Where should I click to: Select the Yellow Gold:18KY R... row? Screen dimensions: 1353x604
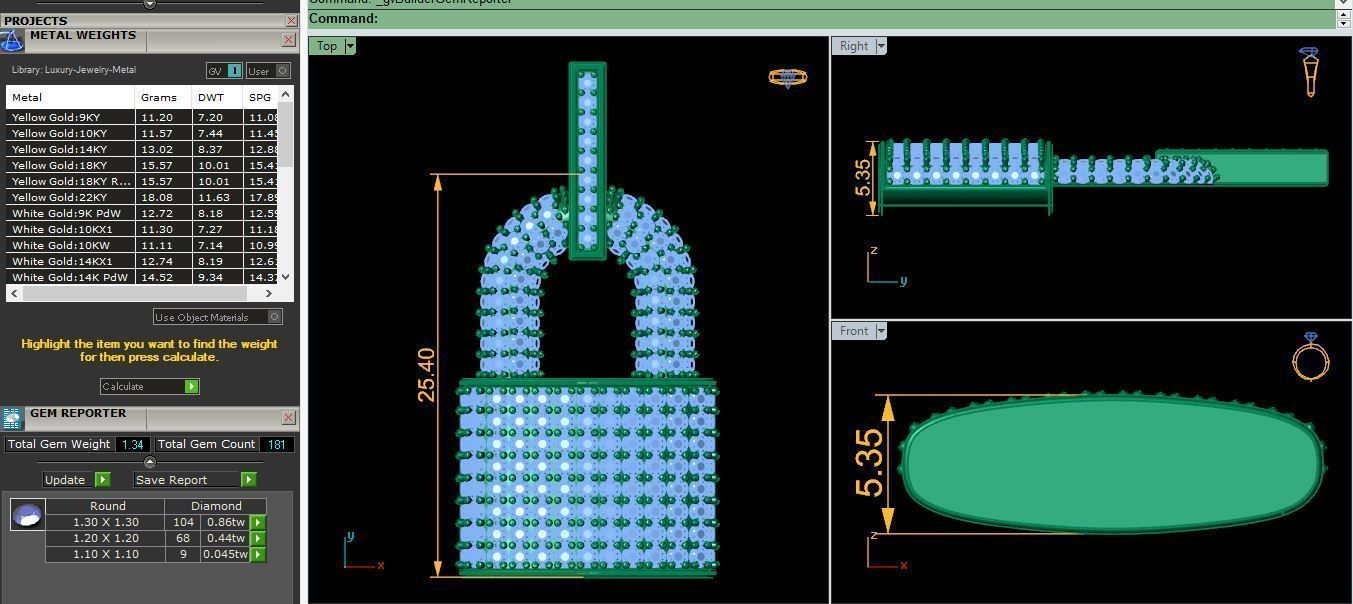point(142,181)
